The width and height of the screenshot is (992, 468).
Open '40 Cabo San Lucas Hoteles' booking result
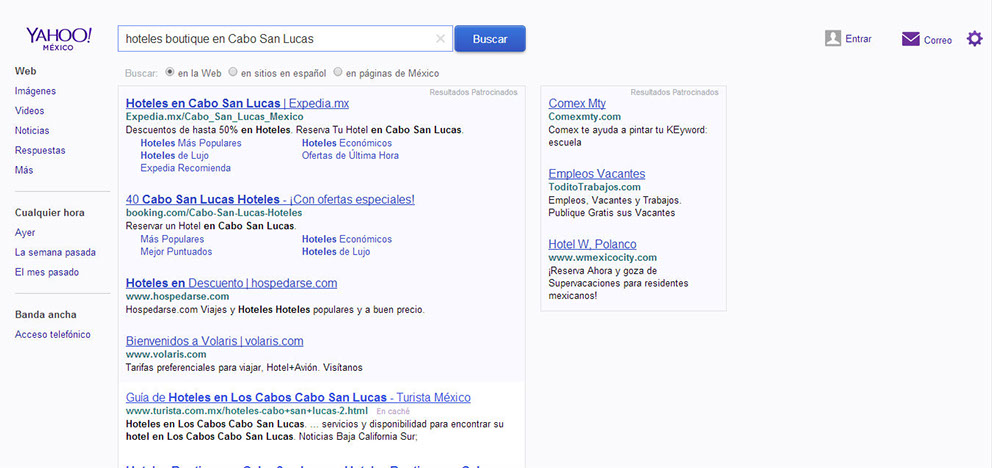tap(270, 199)
